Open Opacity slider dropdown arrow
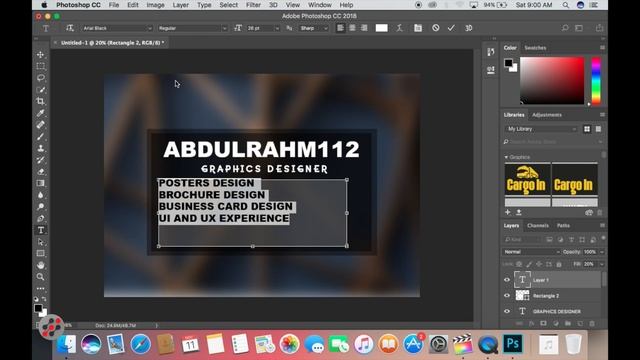Screen dimensions: 640x360 pos(602,252)
